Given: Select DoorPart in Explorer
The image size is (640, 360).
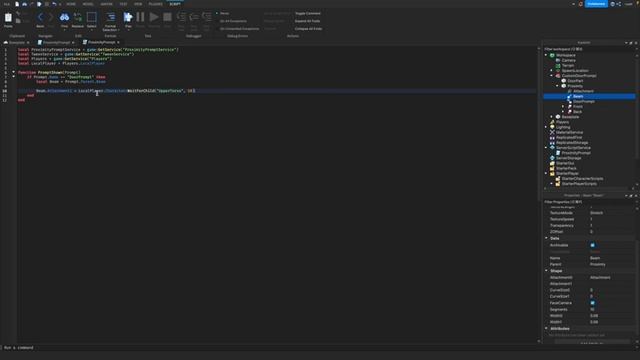Looking at the screenshot, I should 575,81.
